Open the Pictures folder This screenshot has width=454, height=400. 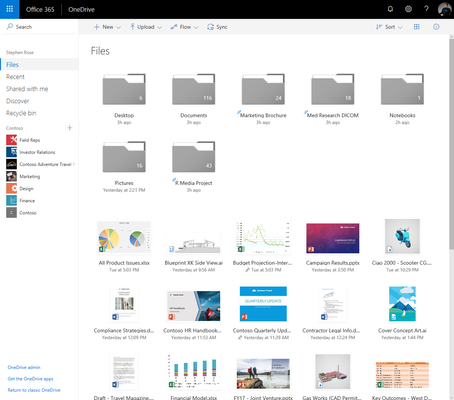(x=124, y=157)
